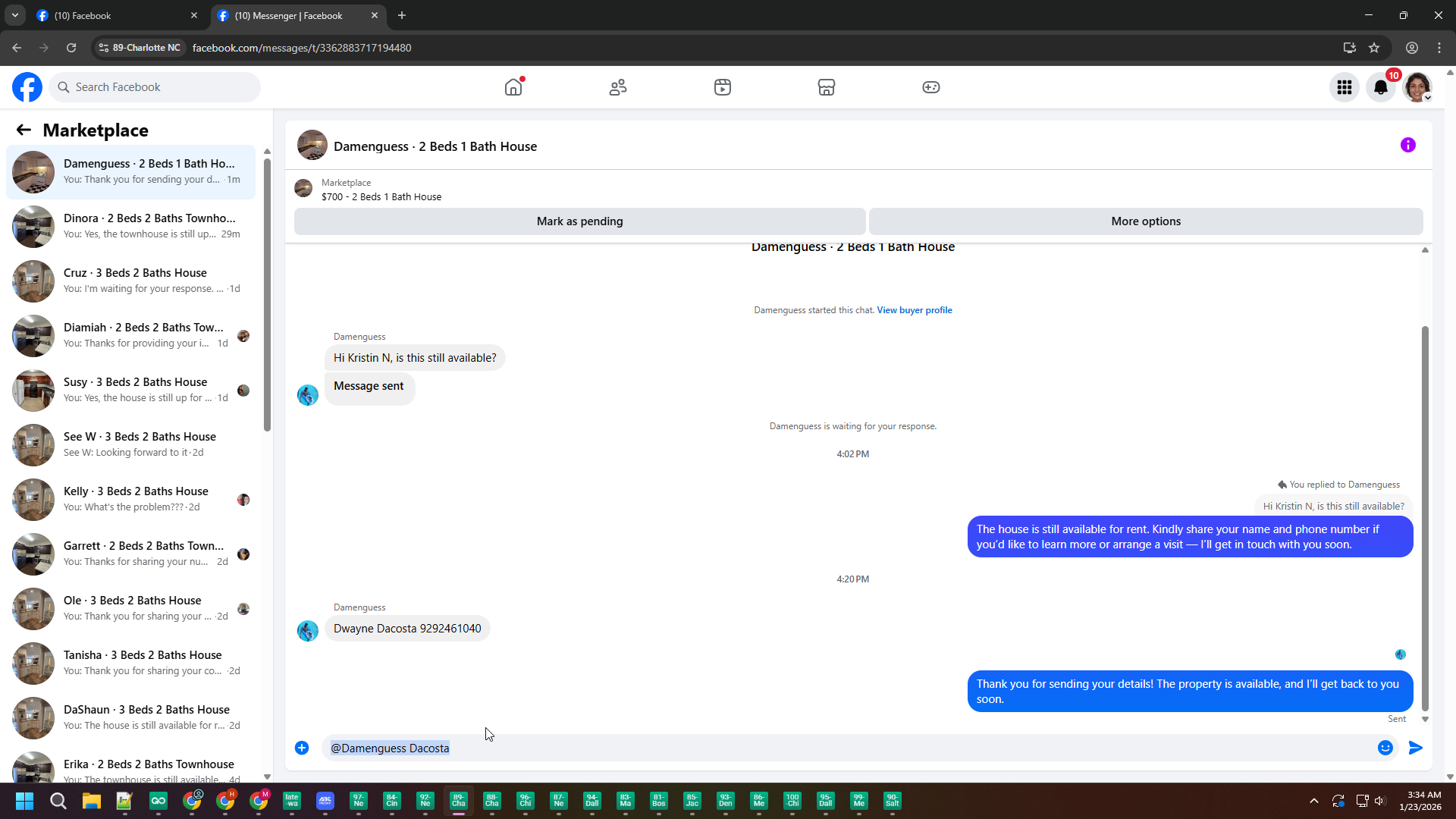Go back in browser history

point(17,48)
